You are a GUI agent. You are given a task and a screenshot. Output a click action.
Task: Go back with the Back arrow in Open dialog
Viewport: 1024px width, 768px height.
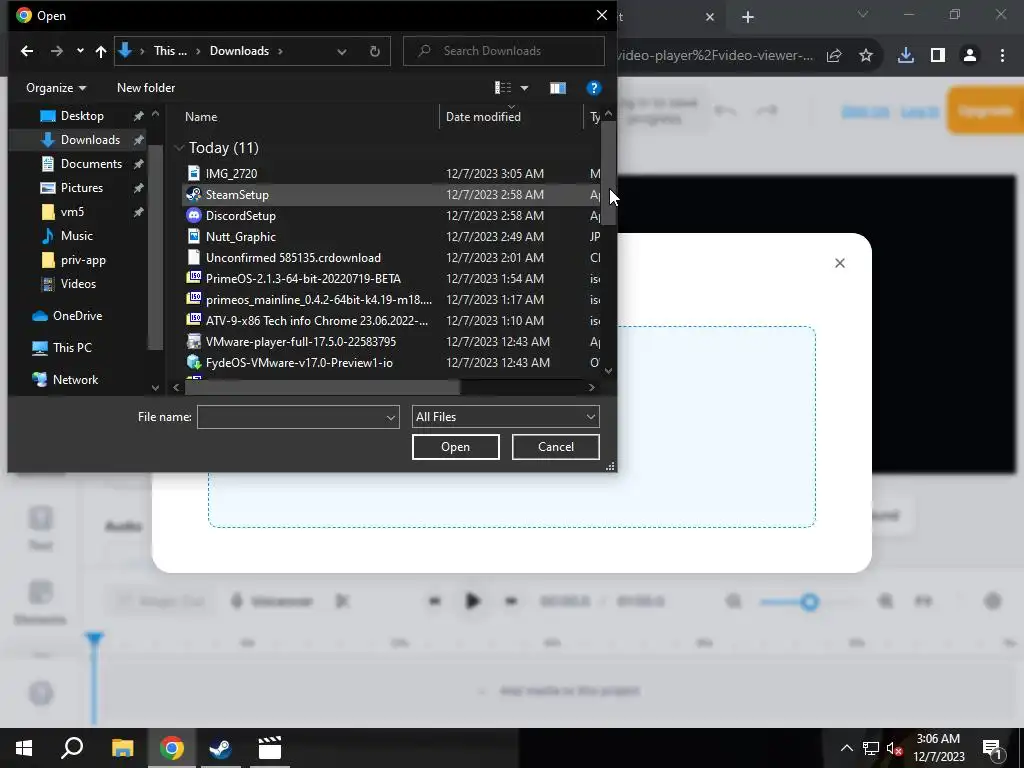(x=27, y=51)
